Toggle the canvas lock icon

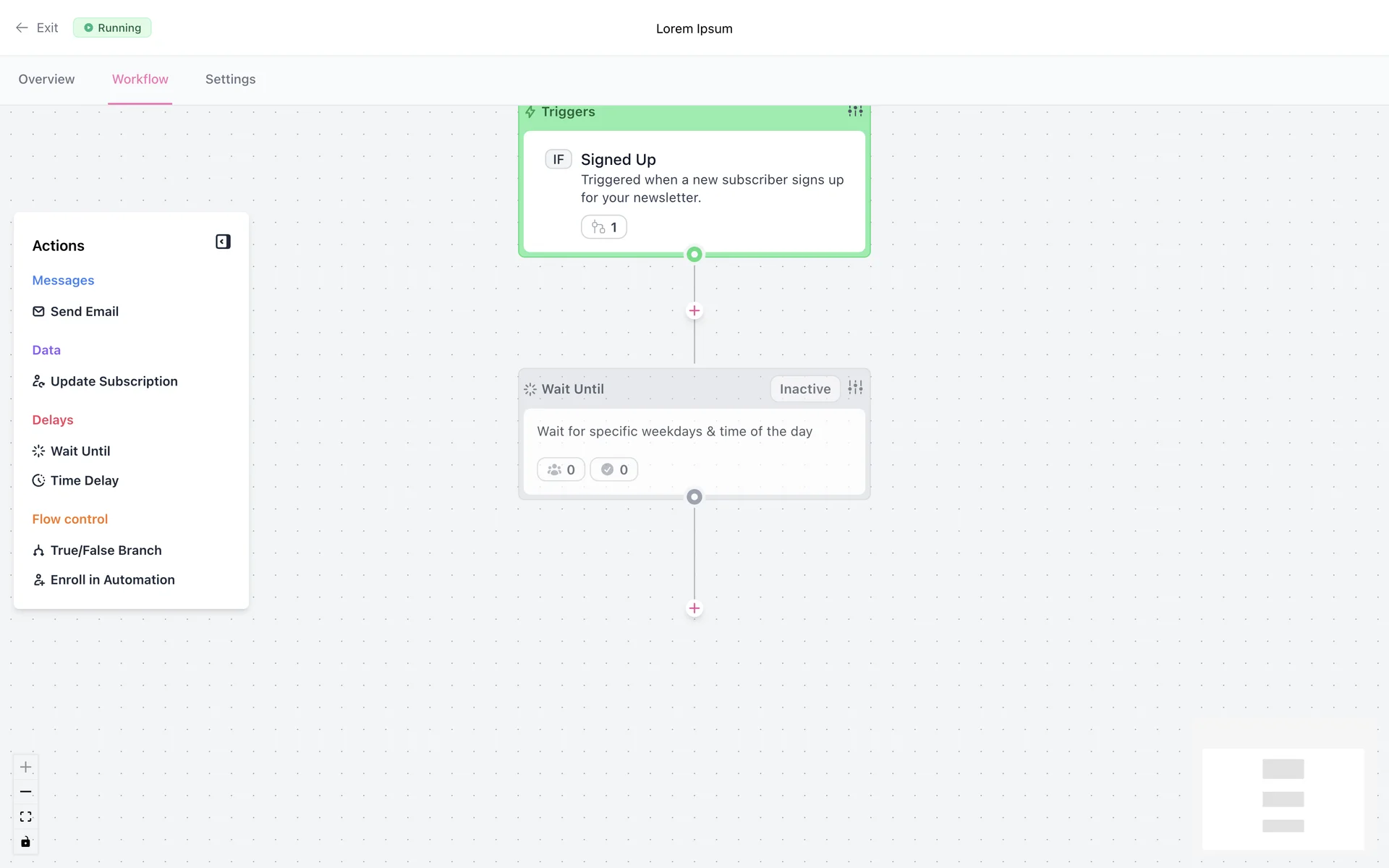(x=26, y=842)
